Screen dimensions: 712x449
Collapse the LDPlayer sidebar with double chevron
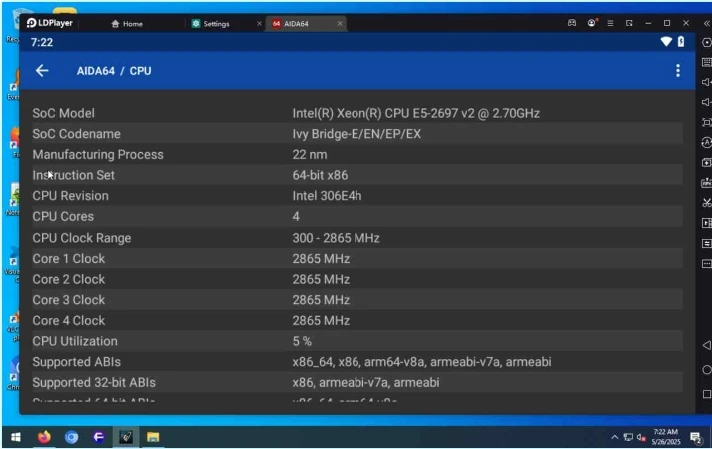click(707, 23)
